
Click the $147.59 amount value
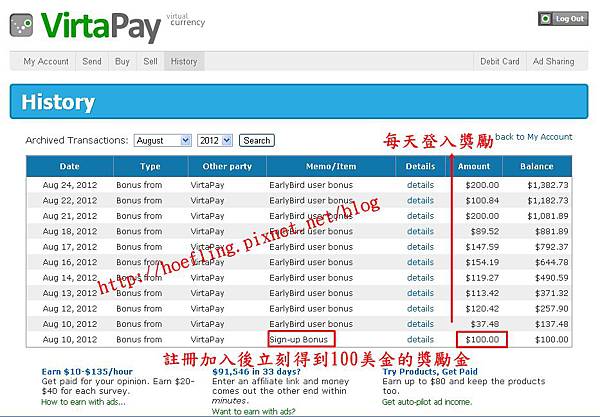point(482,247)
